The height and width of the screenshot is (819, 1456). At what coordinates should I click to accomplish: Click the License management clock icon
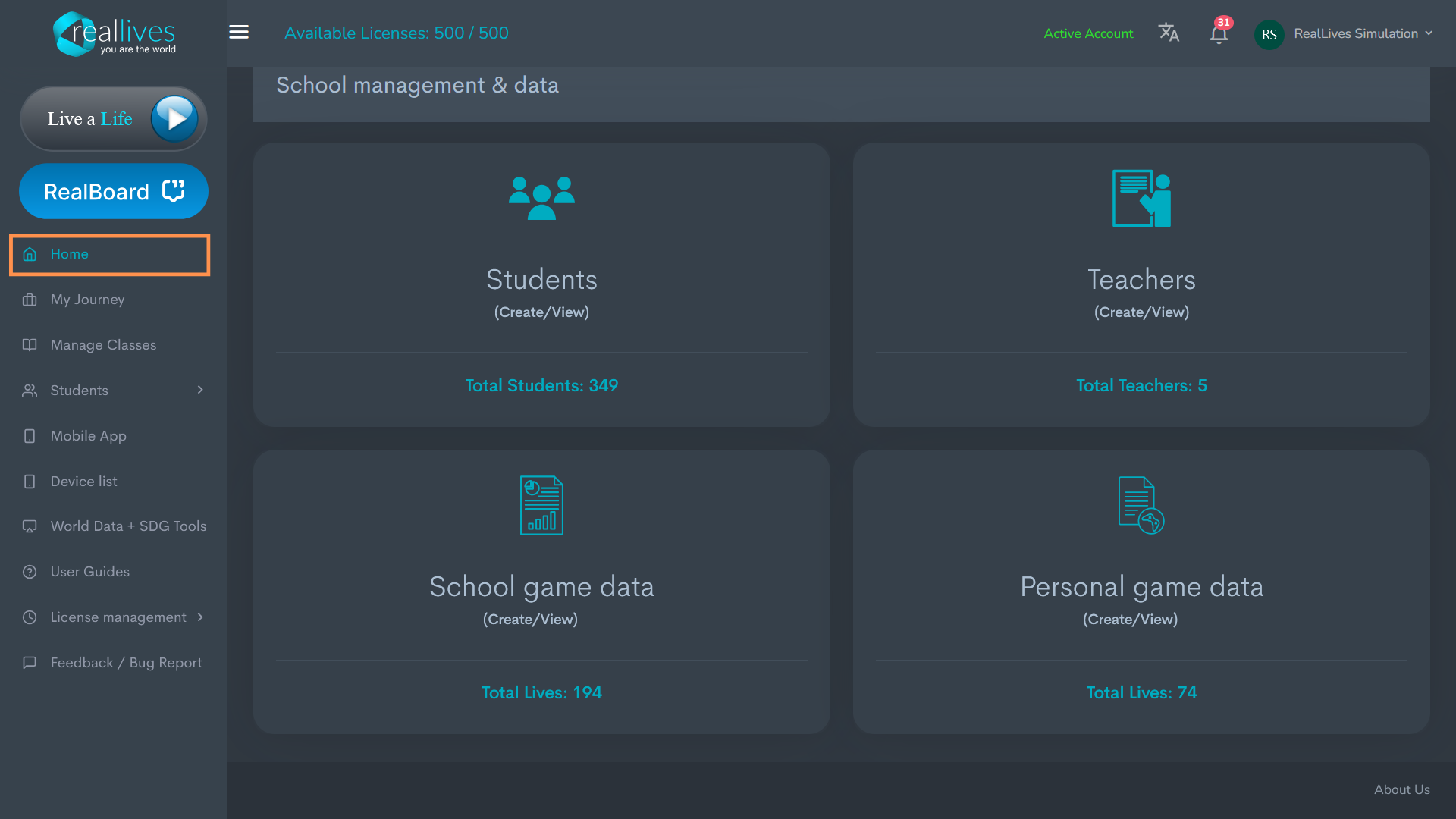click(30, 617)
